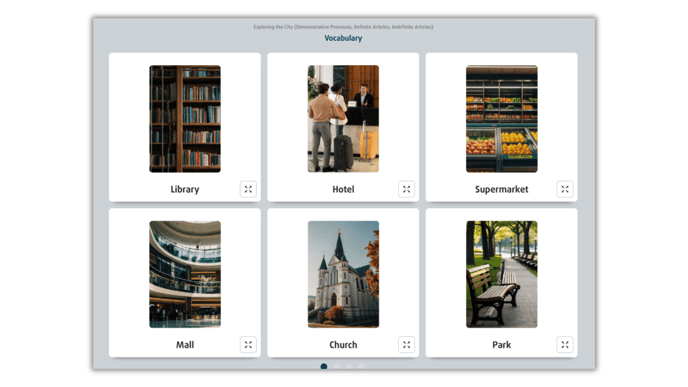688x387 pixels.
Task: Go to the second pagination dot
Action: pyautogui.click(x=336, y=366)
